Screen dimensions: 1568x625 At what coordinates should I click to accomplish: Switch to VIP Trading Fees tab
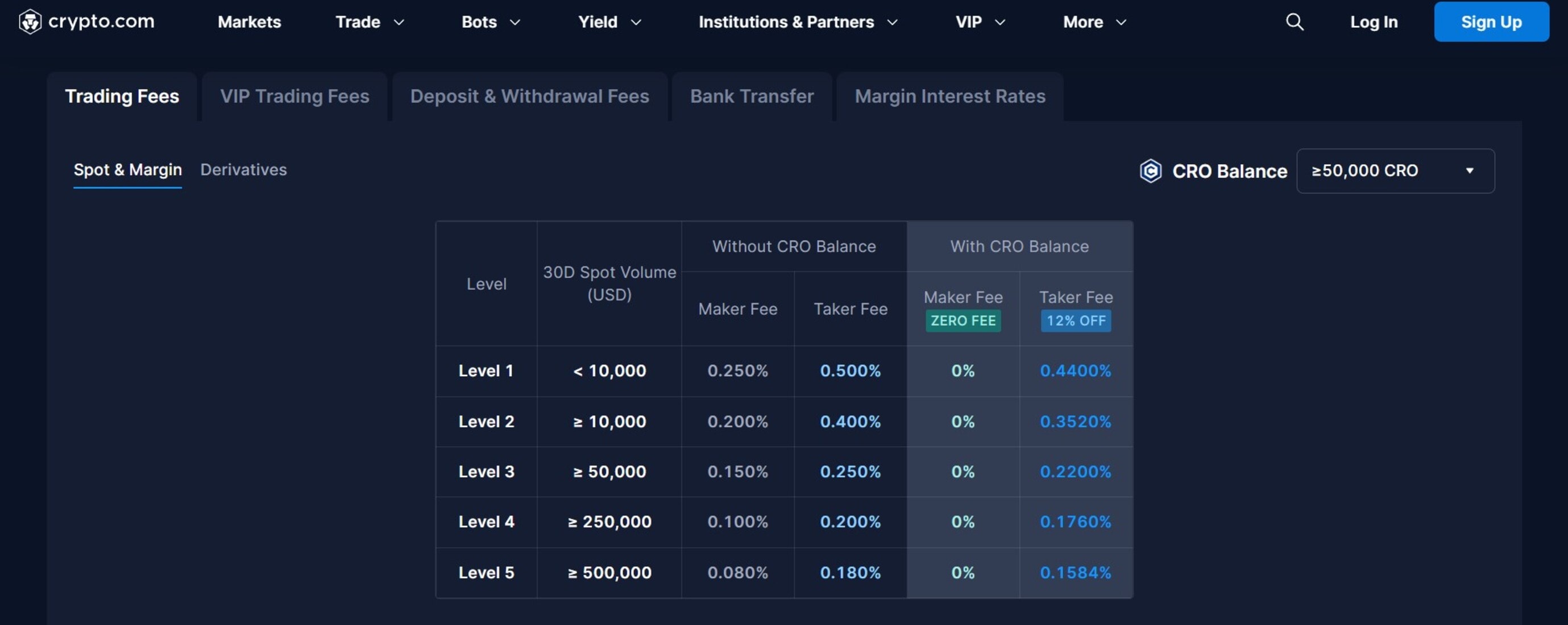[x=294, y=96]
